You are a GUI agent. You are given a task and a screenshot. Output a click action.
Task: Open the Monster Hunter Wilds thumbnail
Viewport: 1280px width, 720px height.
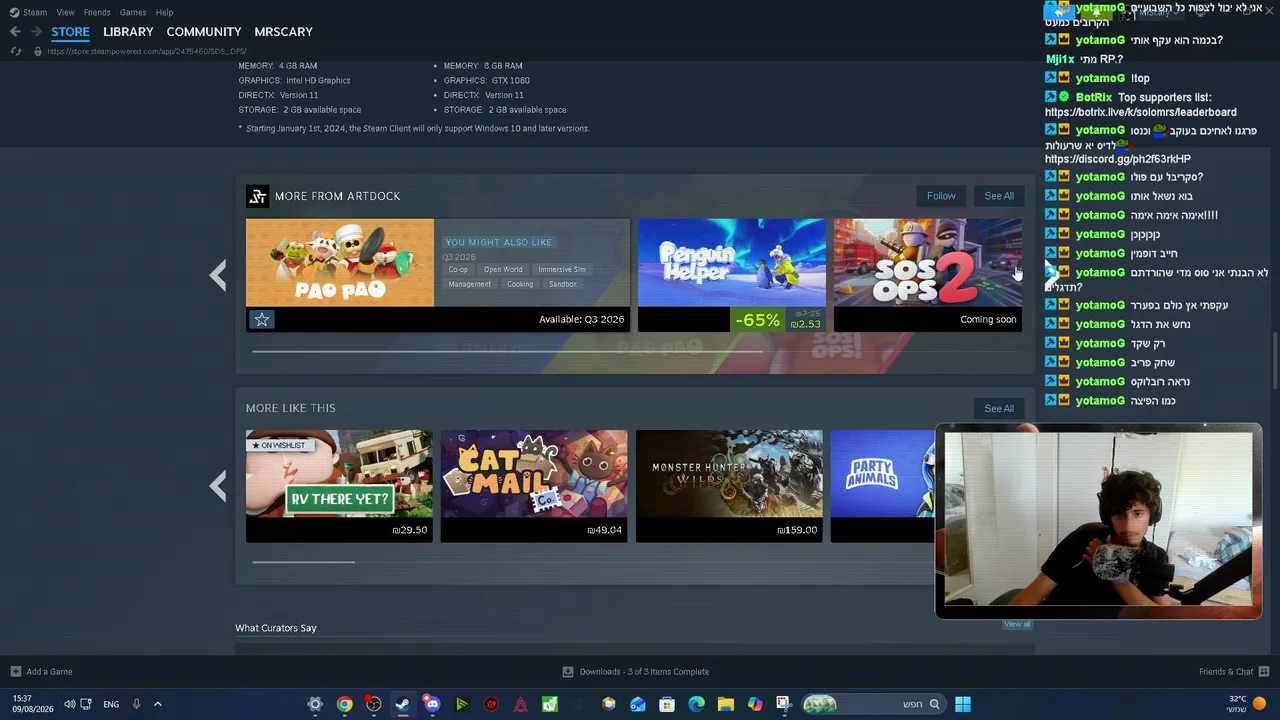click(729, 474)
